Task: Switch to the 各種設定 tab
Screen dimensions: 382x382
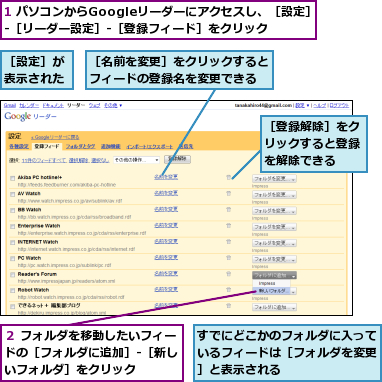Action: click(18, 146)
